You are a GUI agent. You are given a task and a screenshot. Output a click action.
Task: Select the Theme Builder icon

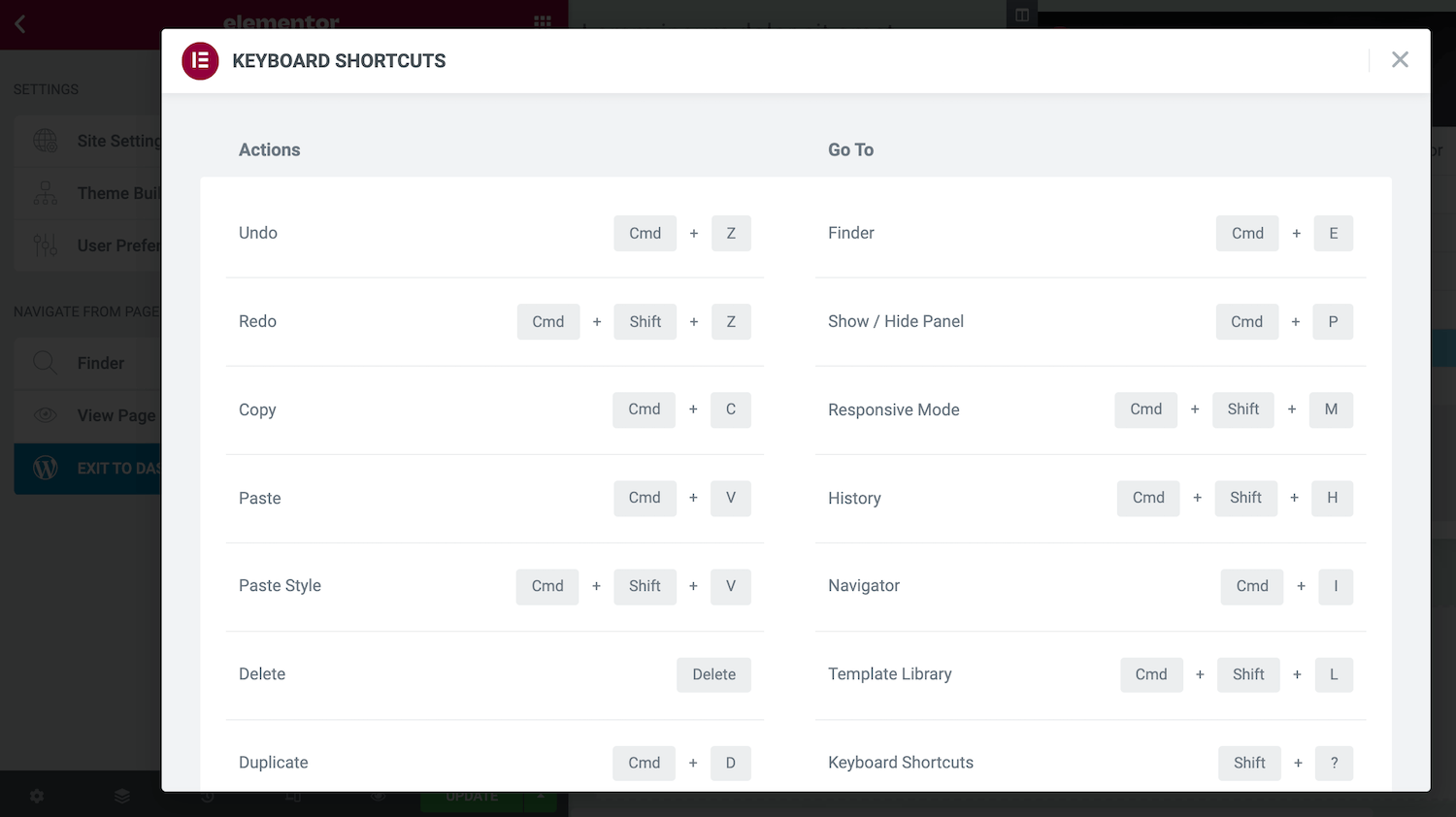[45, 193]
